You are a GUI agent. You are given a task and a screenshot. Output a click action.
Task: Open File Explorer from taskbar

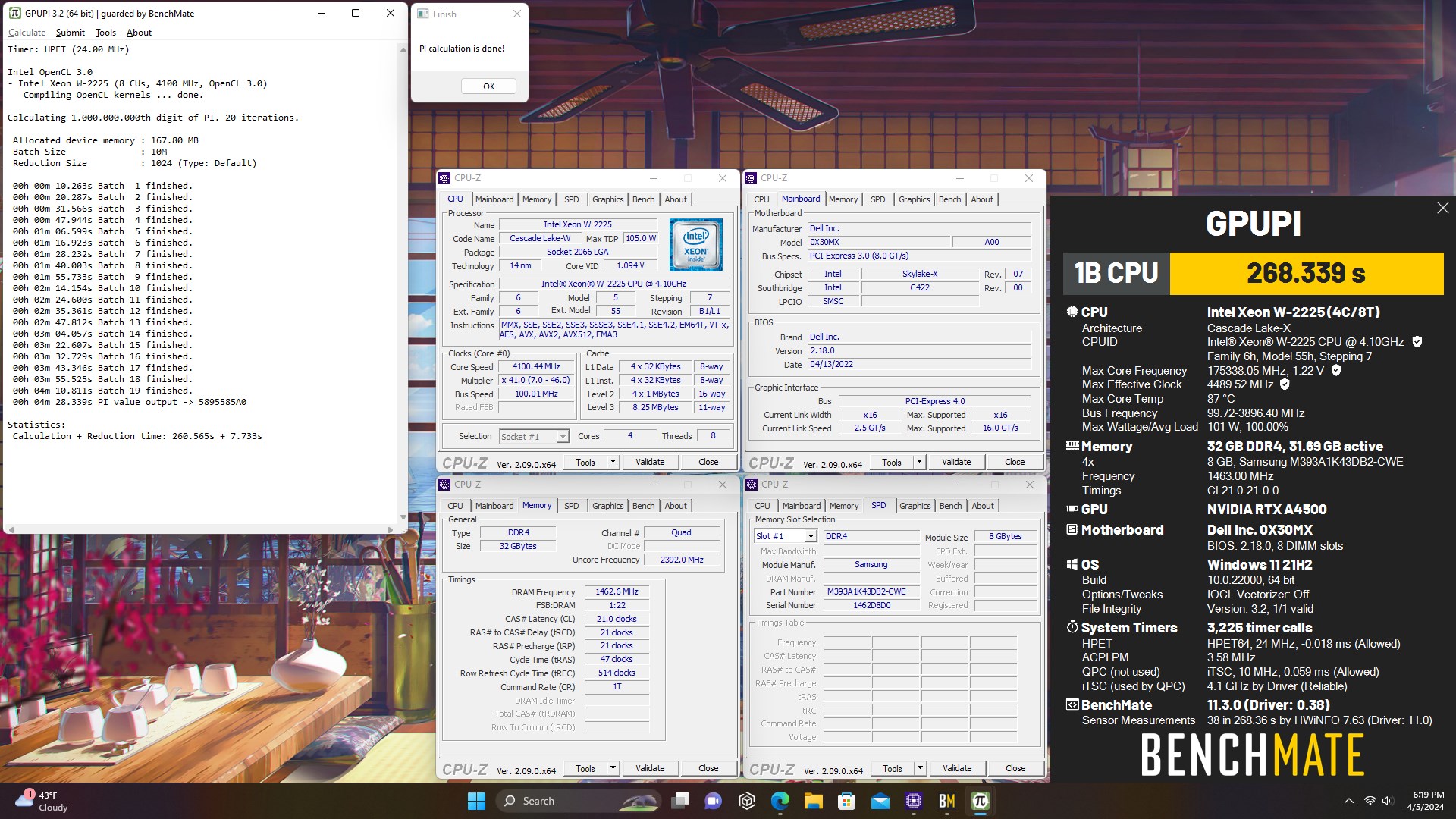click(x=814, y=801)
